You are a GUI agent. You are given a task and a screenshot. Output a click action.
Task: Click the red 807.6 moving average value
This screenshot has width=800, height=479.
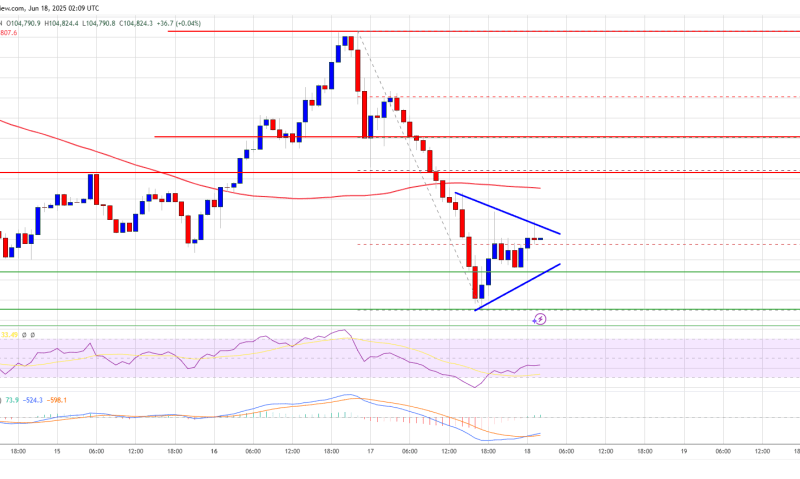[x=9, y=33]
